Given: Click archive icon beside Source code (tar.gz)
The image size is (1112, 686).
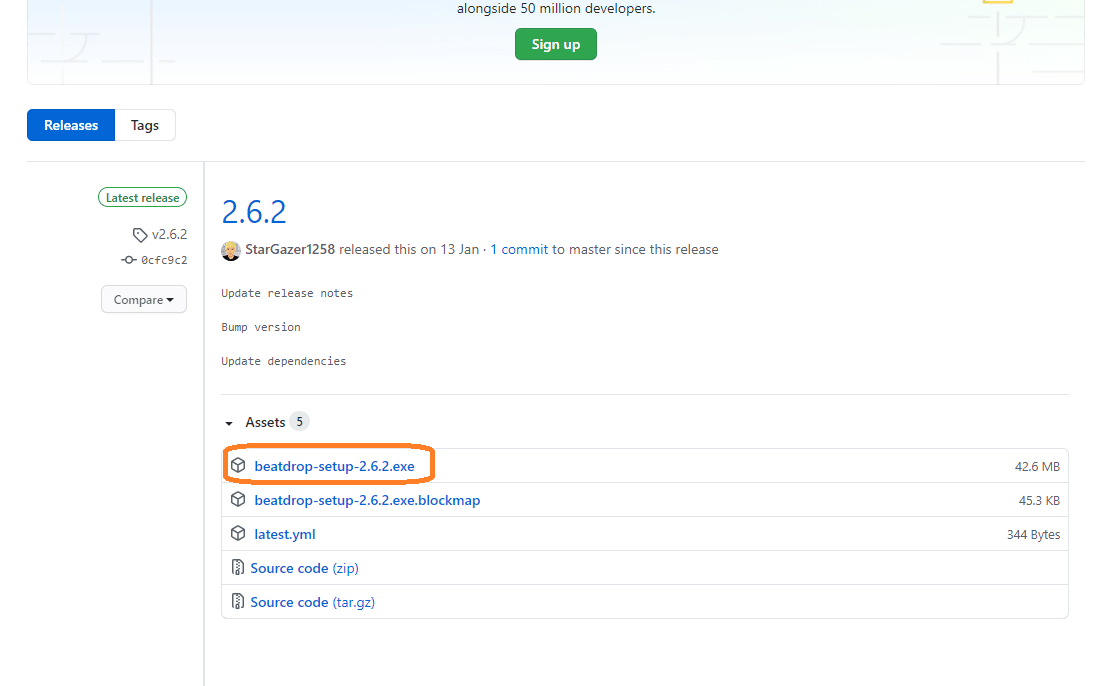Looking at the screenshot, I should (238, 602).
